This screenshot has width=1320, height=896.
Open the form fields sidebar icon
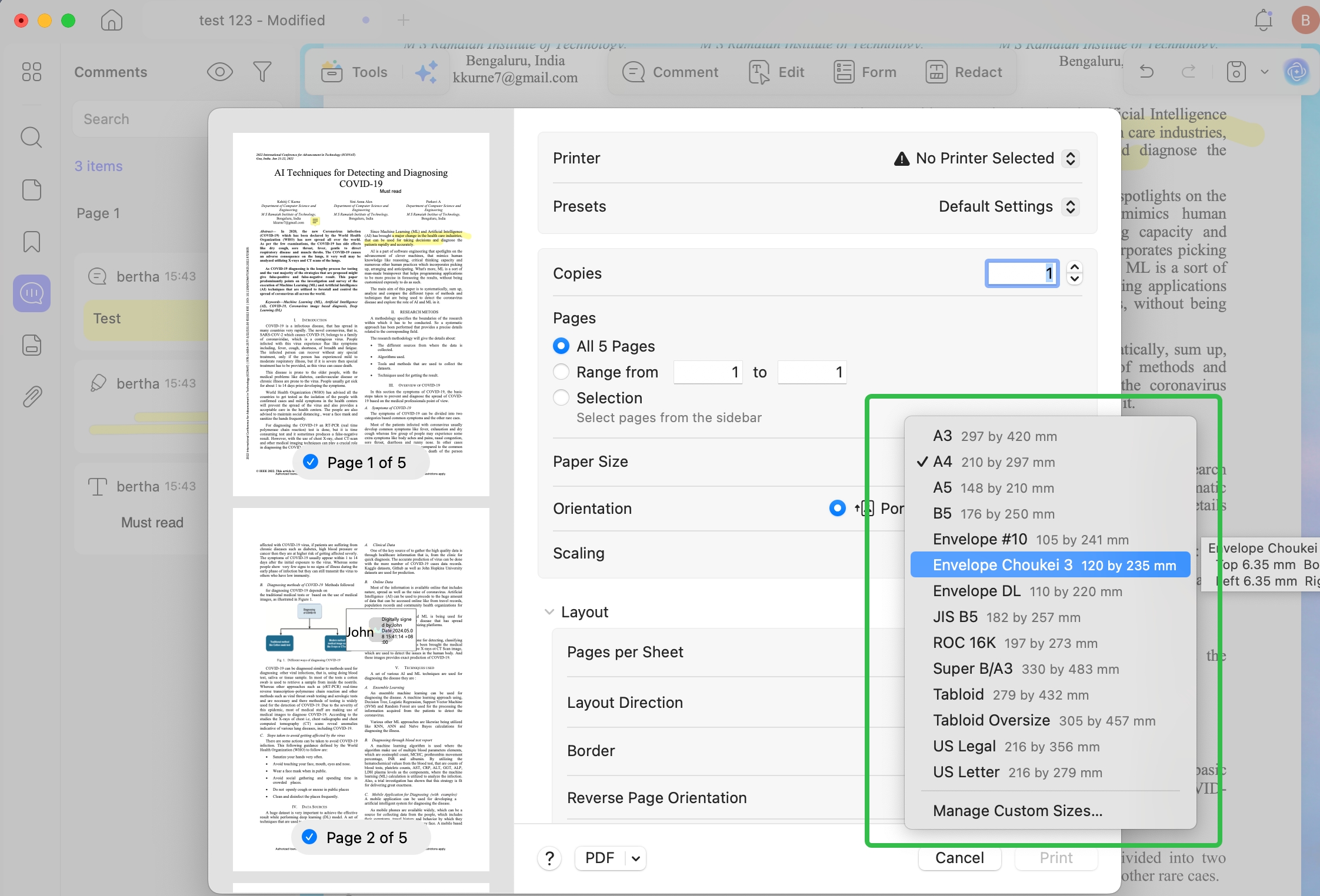pos(32,345)
